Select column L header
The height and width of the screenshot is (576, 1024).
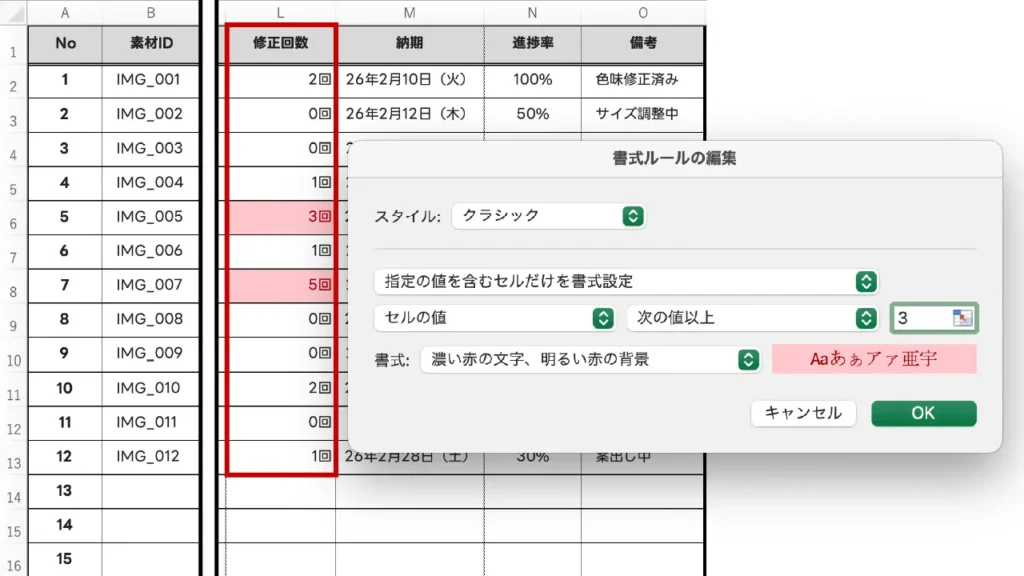click(281, 12)
